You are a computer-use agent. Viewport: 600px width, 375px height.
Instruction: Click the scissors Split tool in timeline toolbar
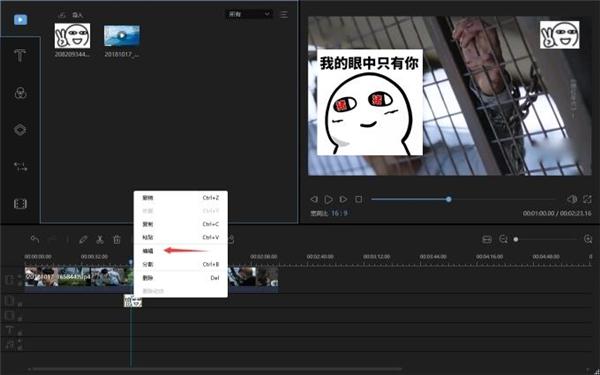pos(100,240)
